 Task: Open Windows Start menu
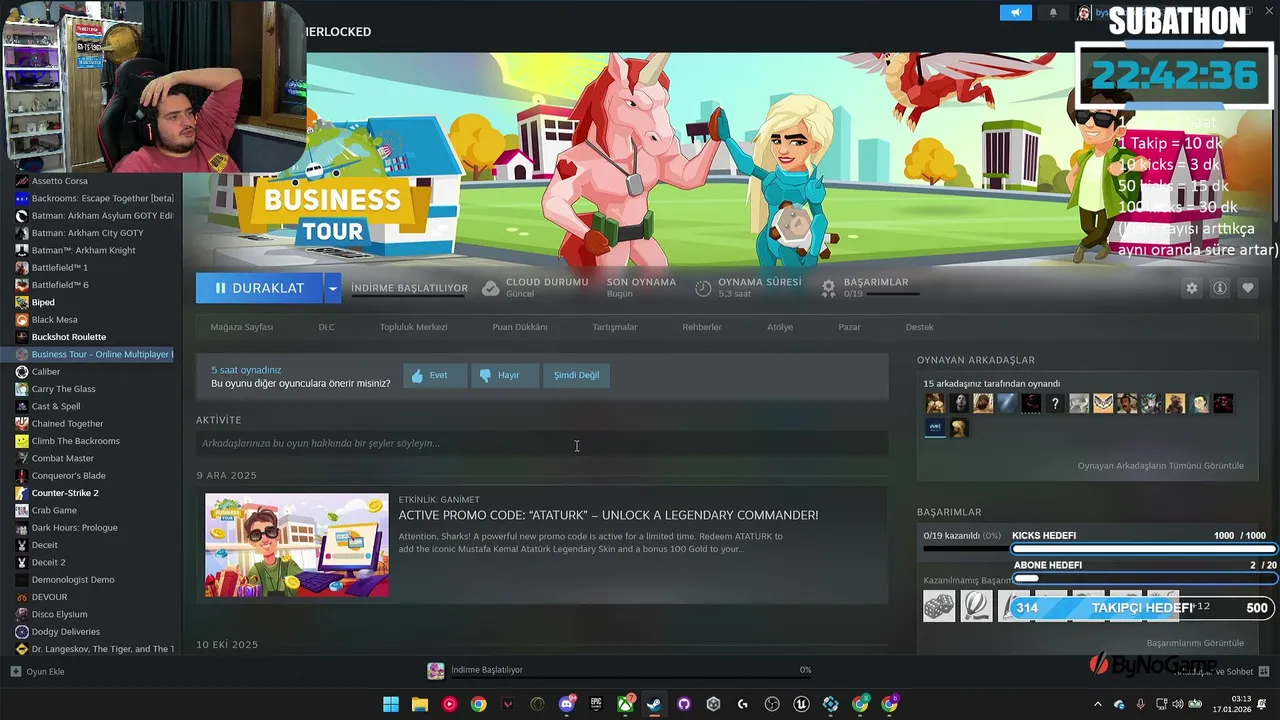pos(391,704)
